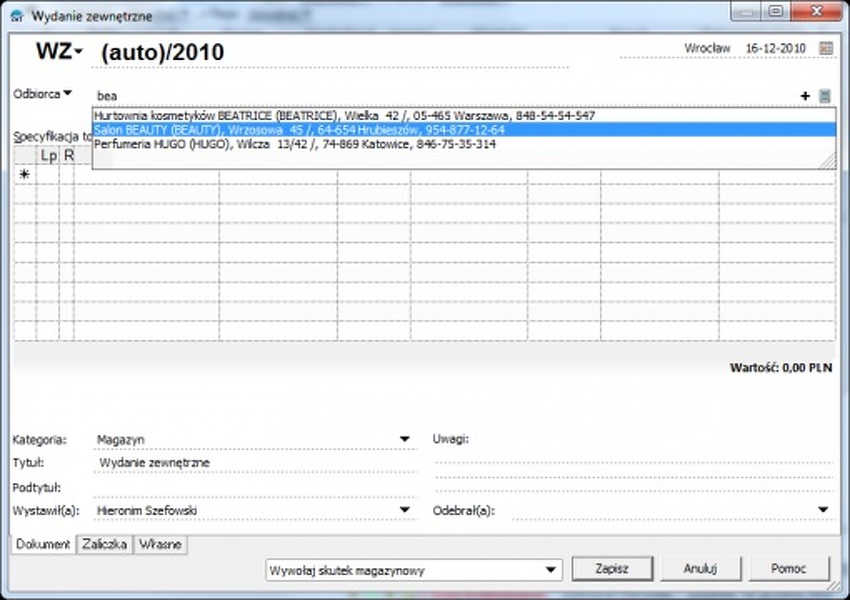Expand the Odbiorca dropdown arrow

[68, 94]
